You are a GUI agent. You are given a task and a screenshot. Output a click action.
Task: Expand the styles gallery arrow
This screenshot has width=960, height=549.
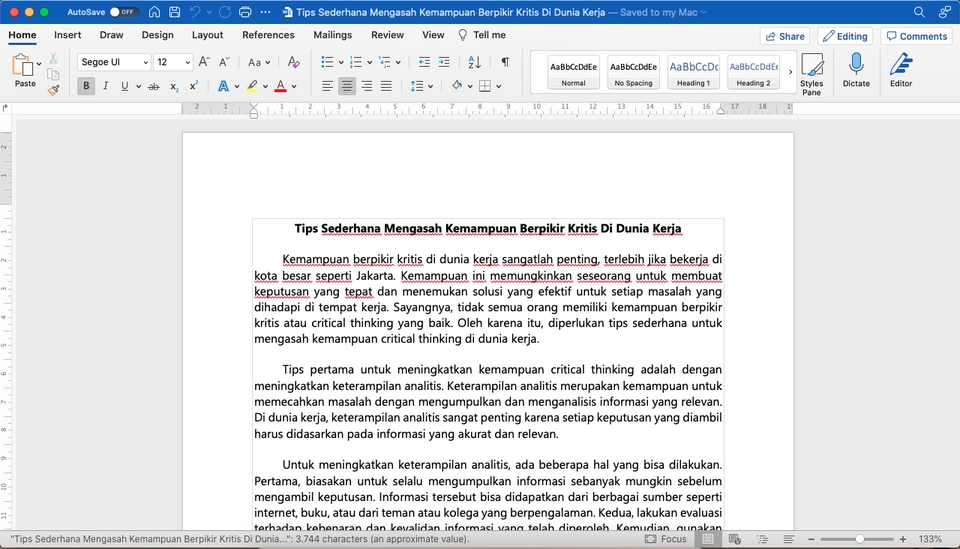[x=790, y=72]
